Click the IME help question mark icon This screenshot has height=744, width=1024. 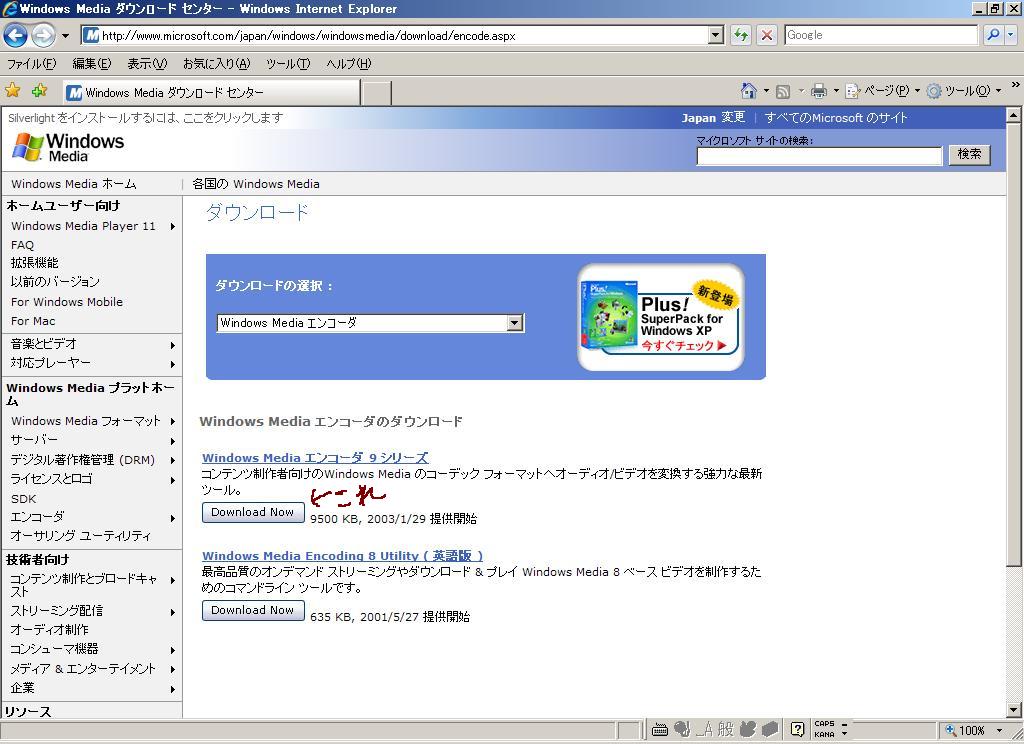(x=797, y=730)
